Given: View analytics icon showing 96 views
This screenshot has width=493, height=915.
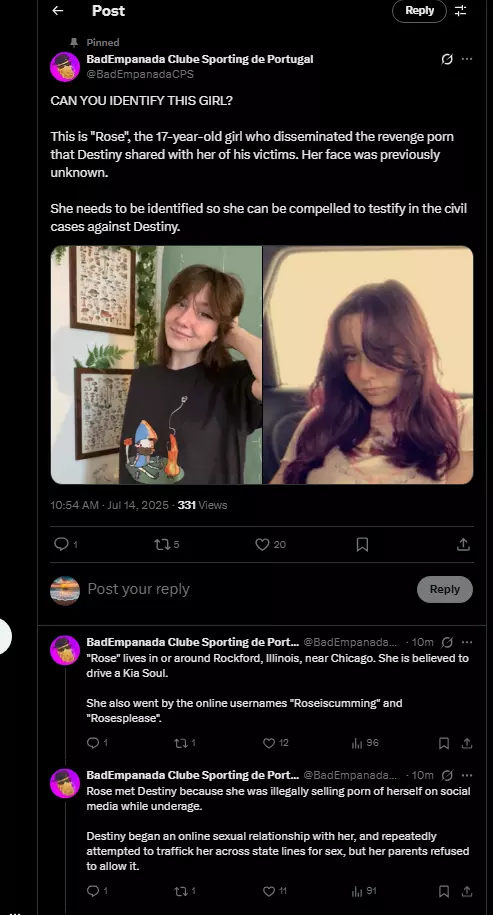Looking at the screenshot, I should [357, 743].
